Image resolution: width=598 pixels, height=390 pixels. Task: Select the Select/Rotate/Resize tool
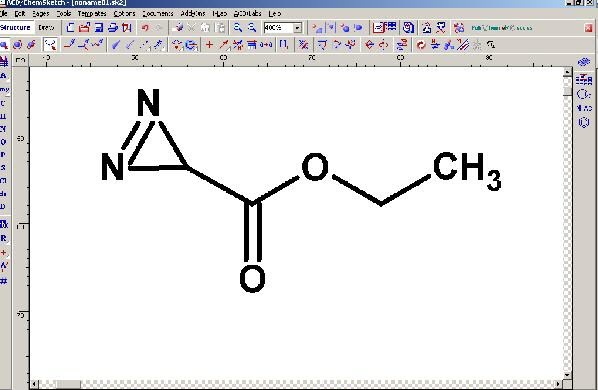point(18,45)
